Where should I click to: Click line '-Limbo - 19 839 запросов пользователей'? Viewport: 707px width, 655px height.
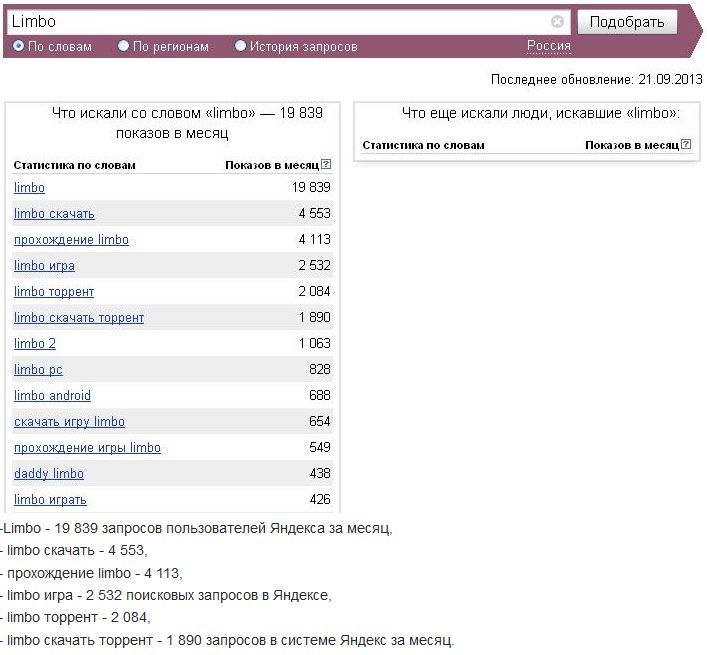(x=197, y=528)
